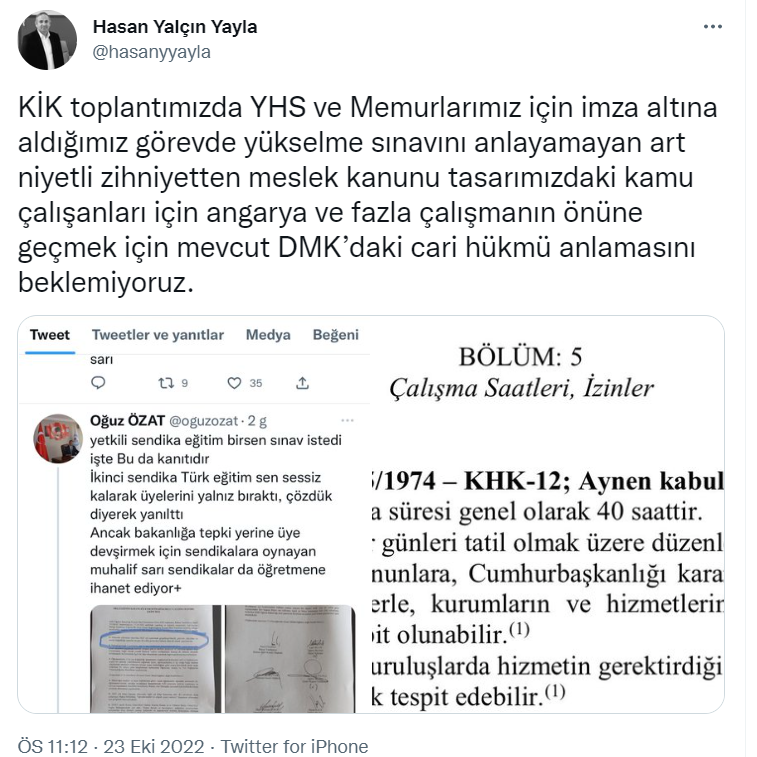
Task: Click the reply speech bubble icon
Action: [x=98, y=383]
